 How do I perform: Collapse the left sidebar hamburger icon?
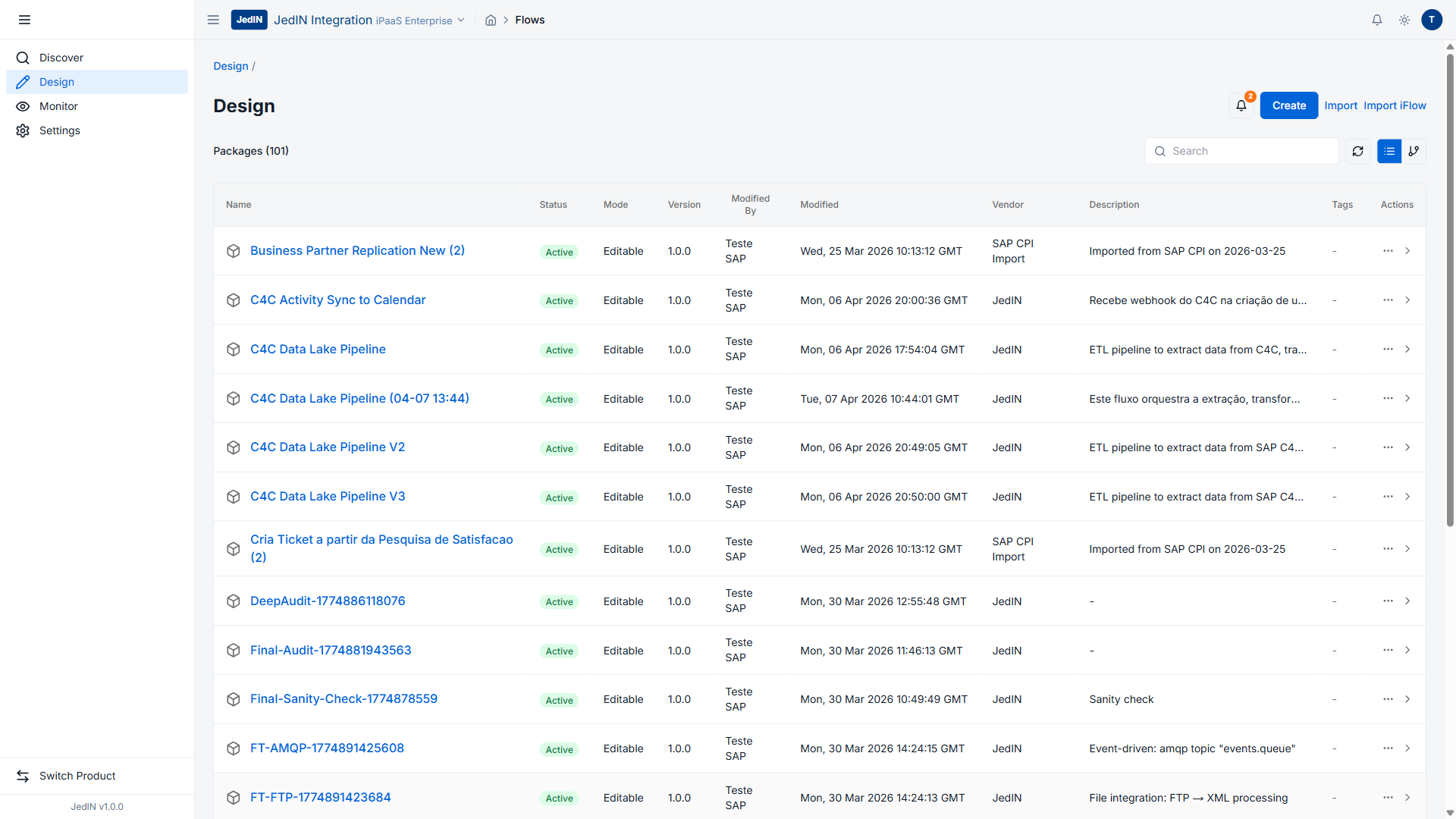coord(24,20)
